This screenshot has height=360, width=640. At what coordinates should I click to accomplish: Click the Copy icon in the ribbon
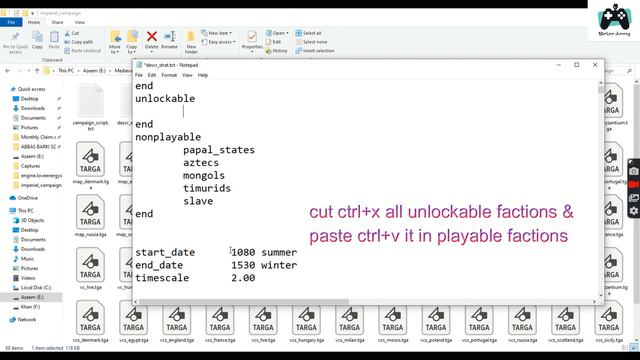pyautogui.click(x=37, y=37)
